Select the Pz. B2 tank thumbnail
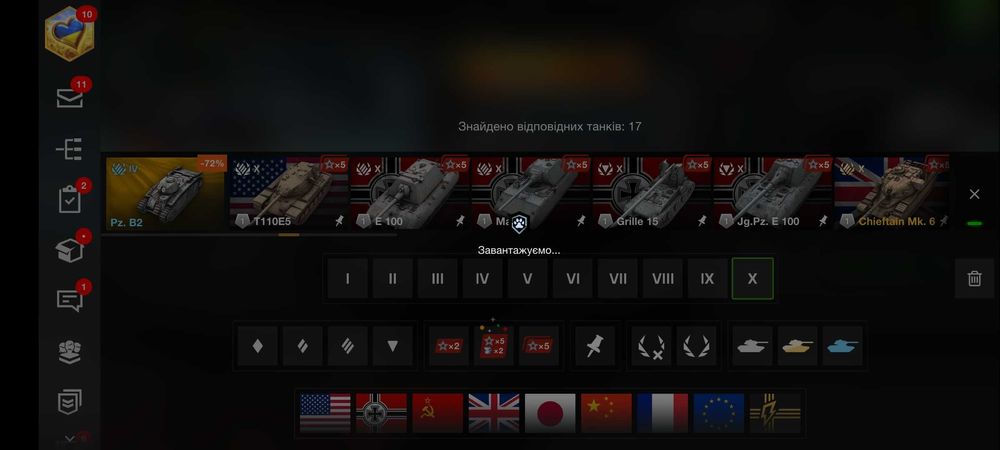This screenshot has height=450, width=1000. [166, 193]
